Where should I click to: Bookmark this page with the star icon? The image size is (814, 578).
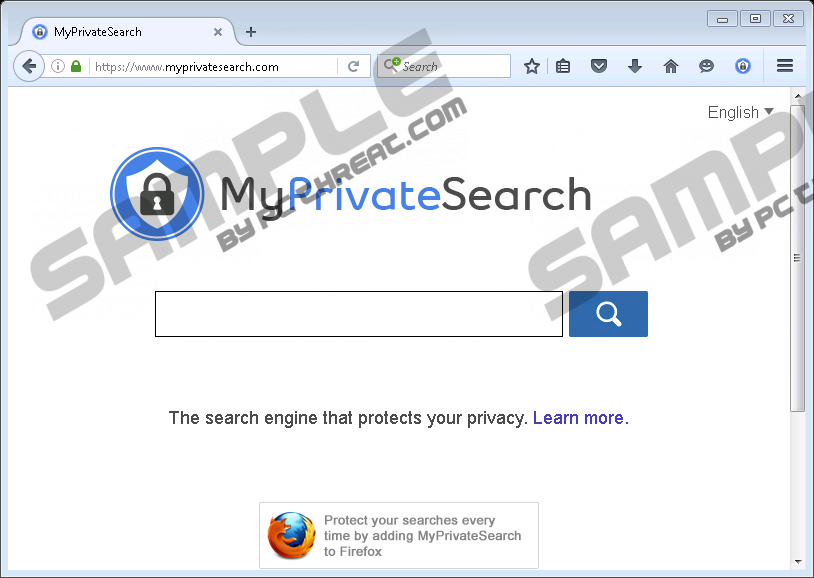click(x=532, y=66)
